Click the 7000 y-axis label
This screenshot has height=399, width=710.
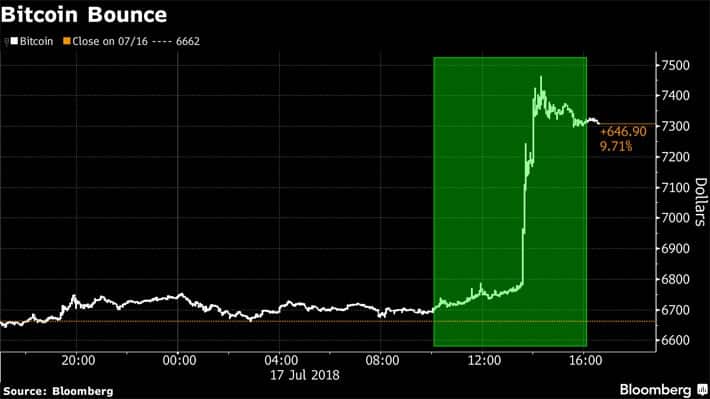pyautogui.click(x=676, y=218)
